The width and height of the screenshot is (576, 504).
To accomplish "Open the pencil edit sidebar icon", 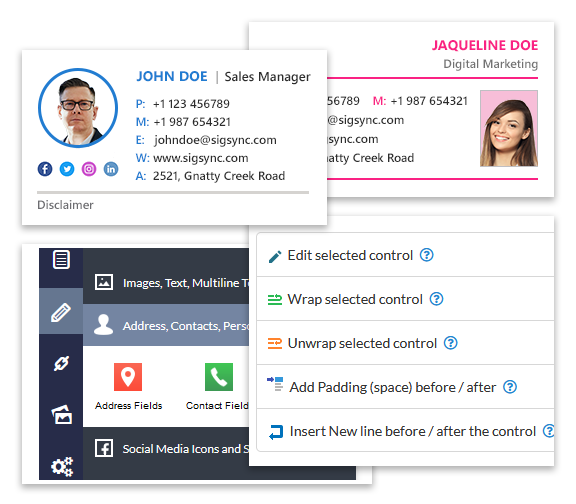I will pos(61,312).
